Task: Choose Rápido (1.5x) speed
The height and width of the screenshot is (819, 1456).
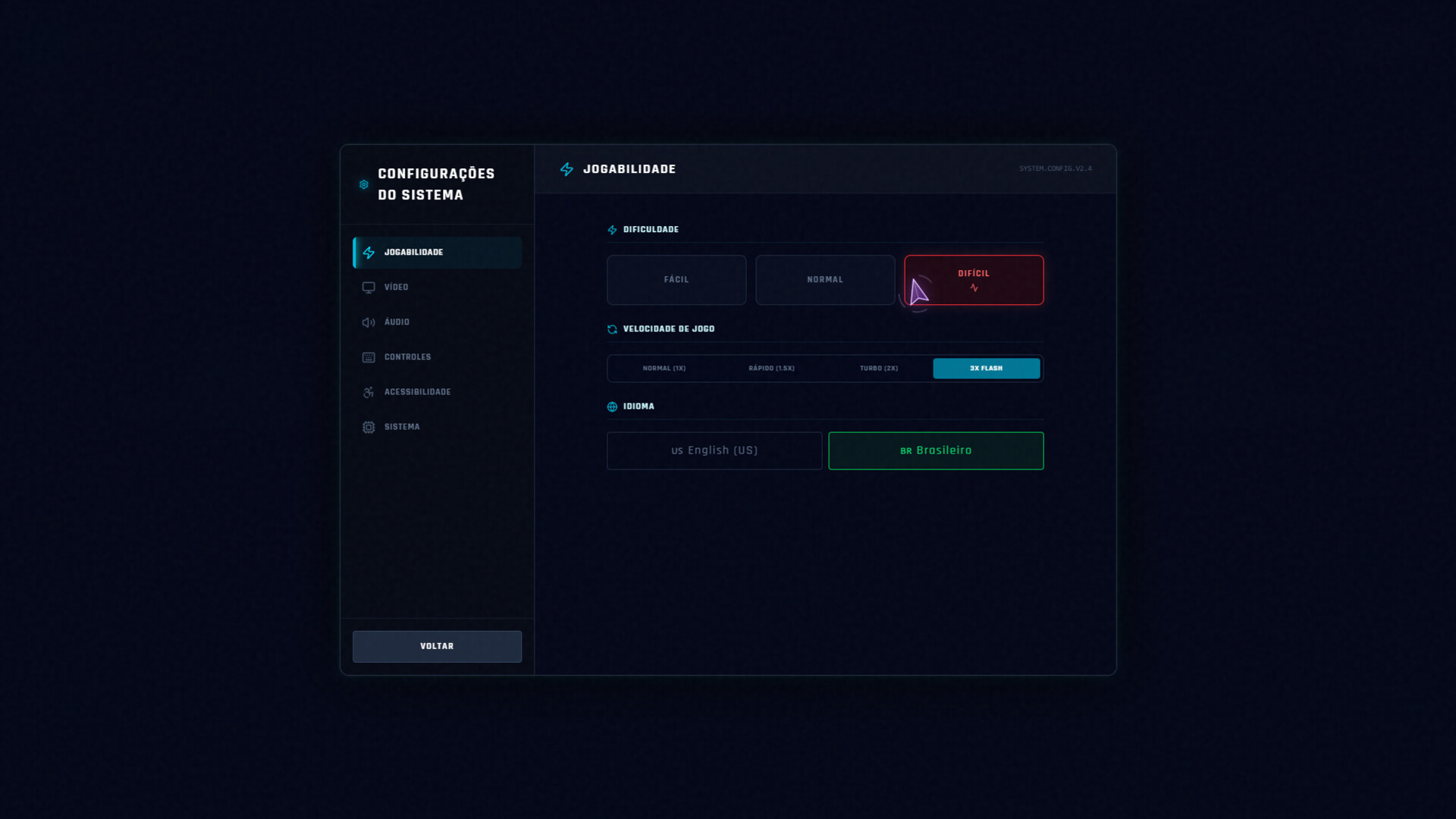Action: pyautogui.click(x=771, y=368)
